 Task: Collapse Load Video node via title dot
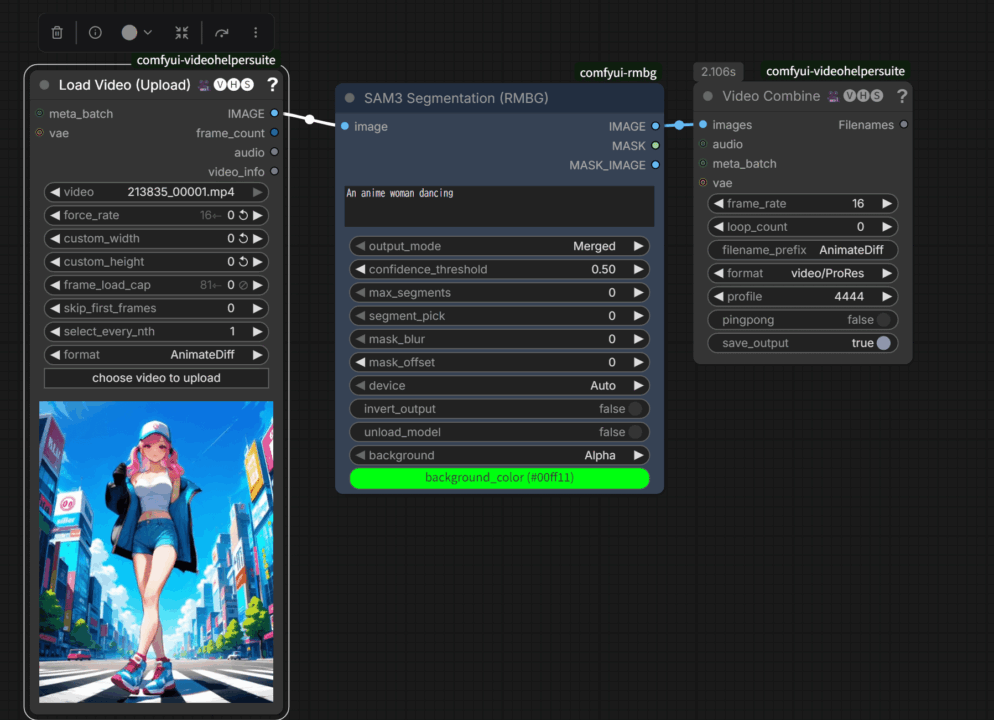(44, 85)
